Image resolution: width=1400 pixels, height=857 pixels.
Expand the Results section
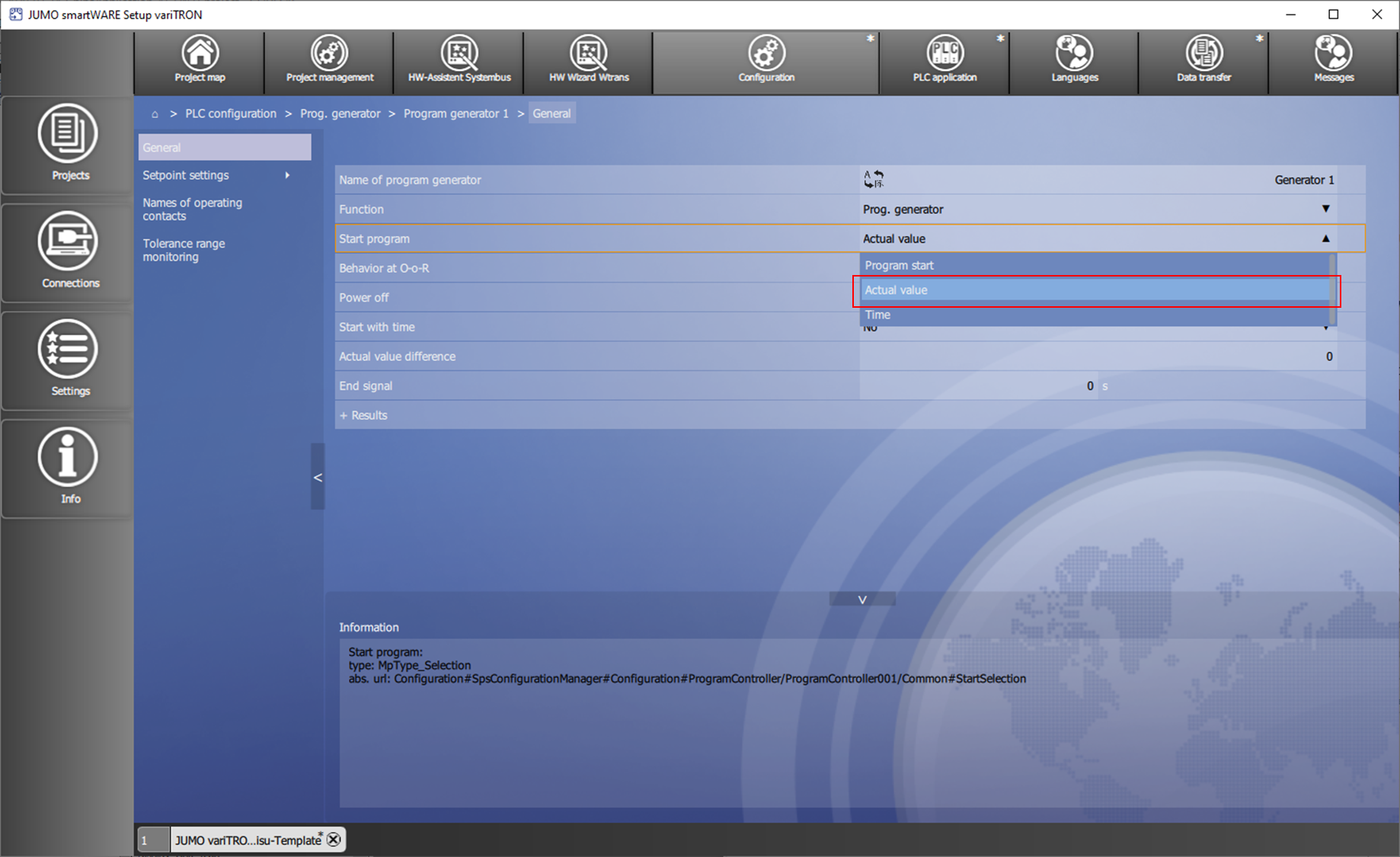click(363, 415)
